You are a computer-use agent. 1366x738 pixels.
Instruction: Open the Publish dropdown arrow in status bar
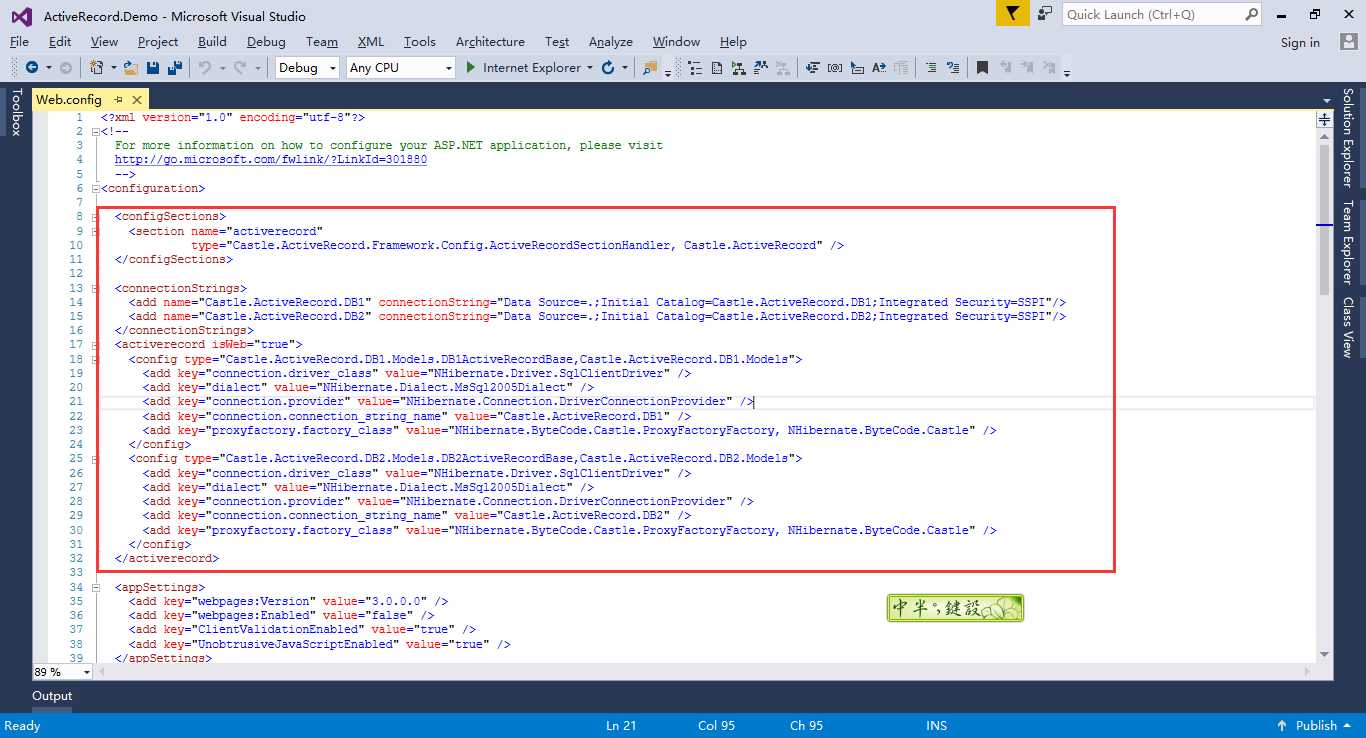point(1347,725)
